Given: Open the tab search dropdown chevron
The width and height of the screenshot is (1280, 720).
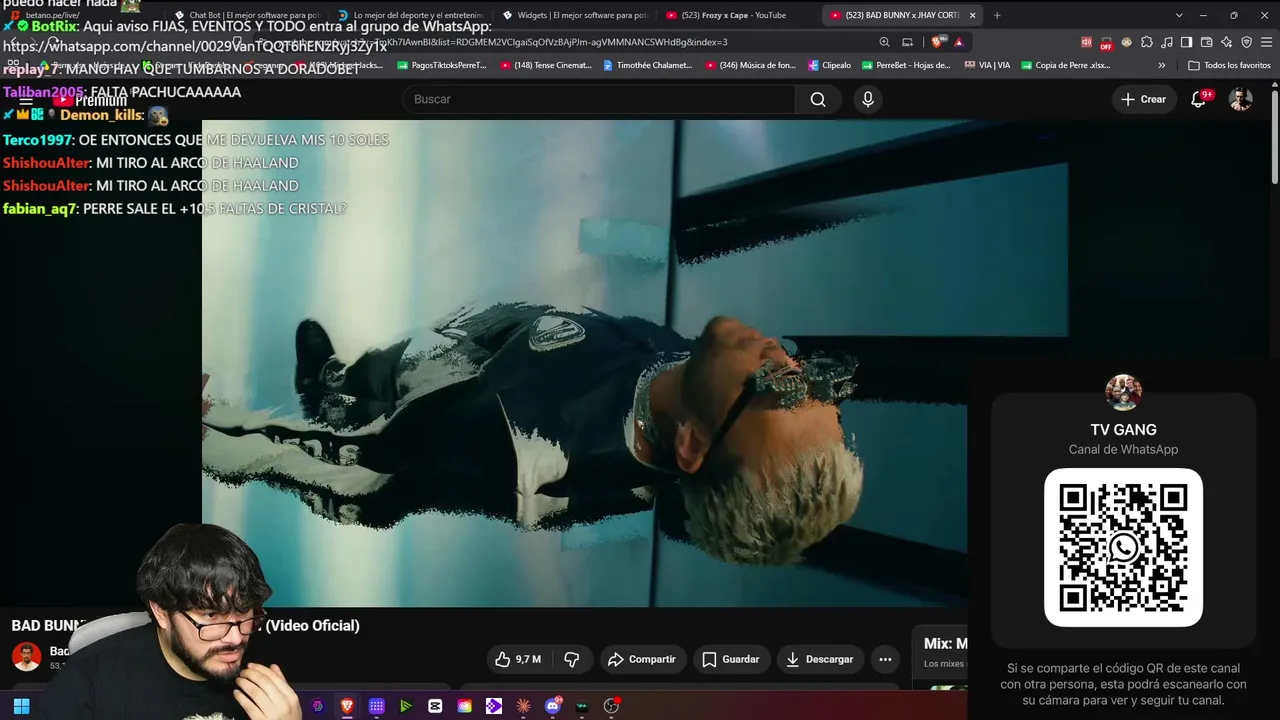Looking at the screenshot, I should [1179, 15].
